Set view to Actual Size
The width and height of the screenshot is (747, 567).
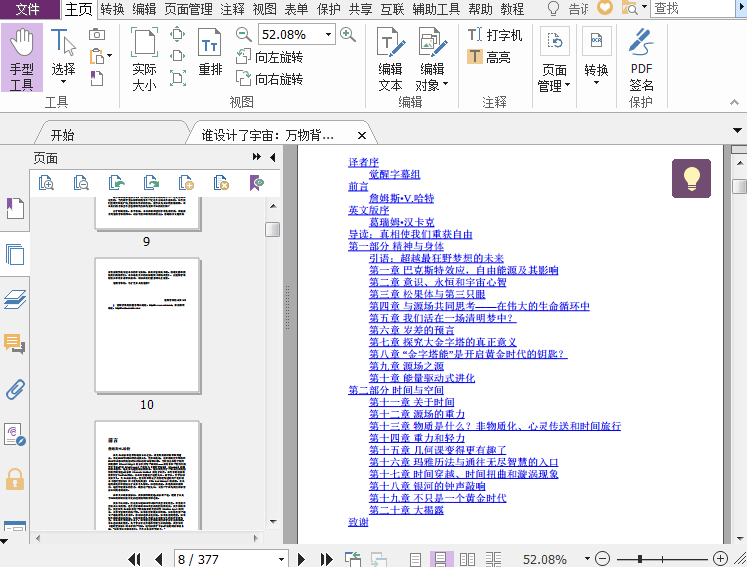pyautogui.click(x=144, y=59)
